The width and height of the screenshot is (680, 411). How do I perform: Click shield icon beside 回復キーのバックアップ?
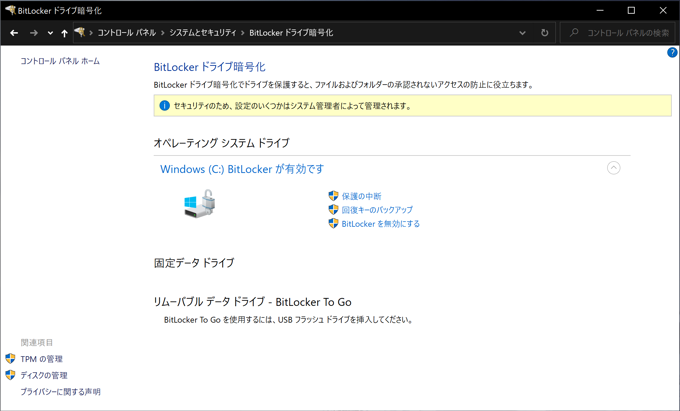(333, 210)
